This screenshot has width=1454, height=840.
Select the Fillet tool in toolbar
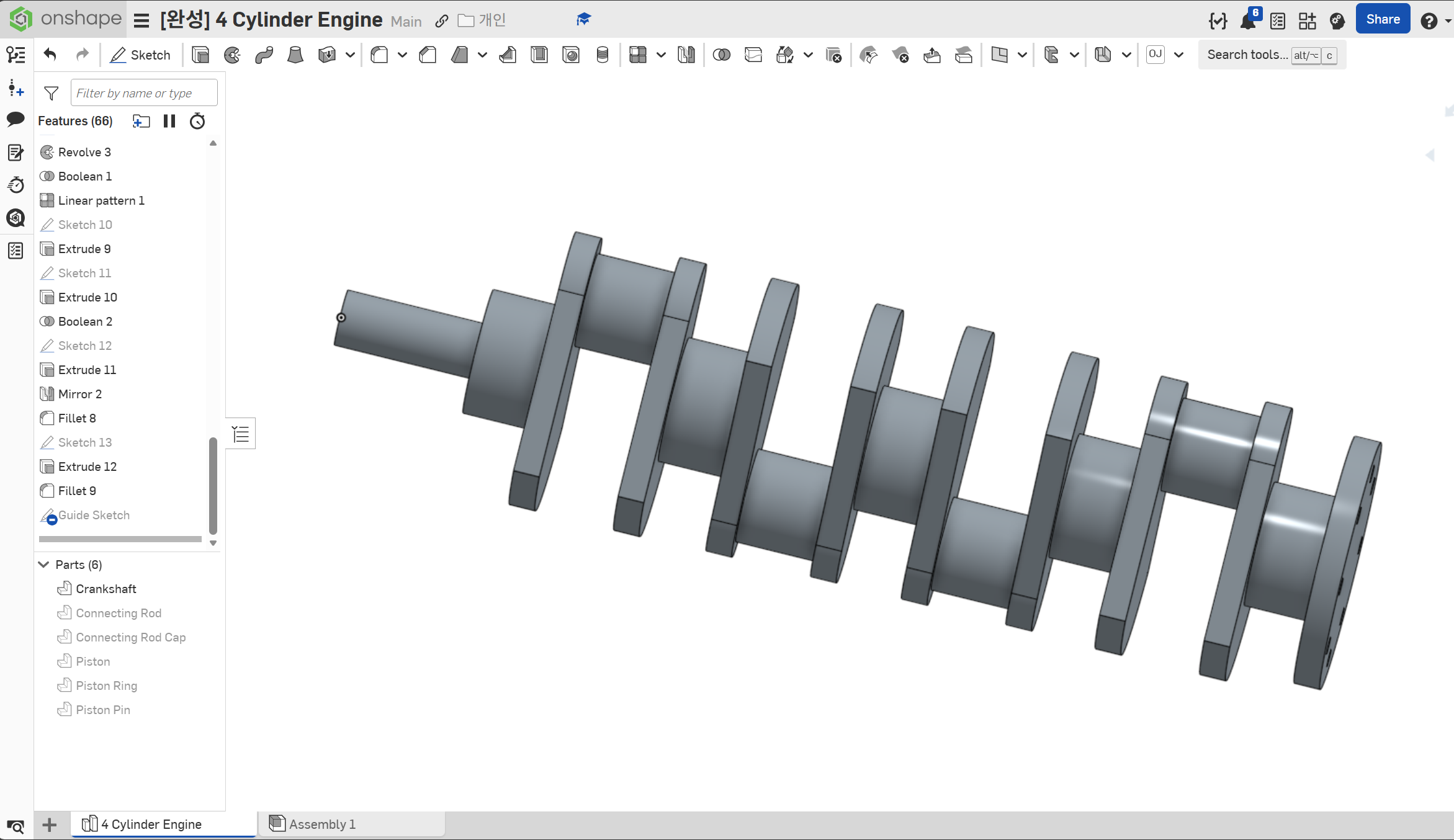point(379,55)
